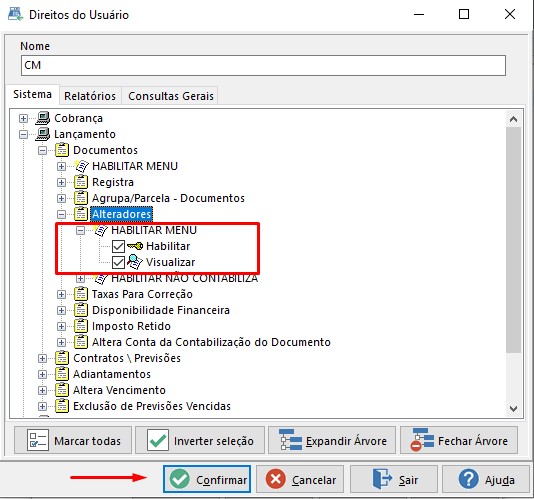Click the Altera Conta da Contabilização icon
The height and width of the screenshot is (499, 534).
point(81,342)
